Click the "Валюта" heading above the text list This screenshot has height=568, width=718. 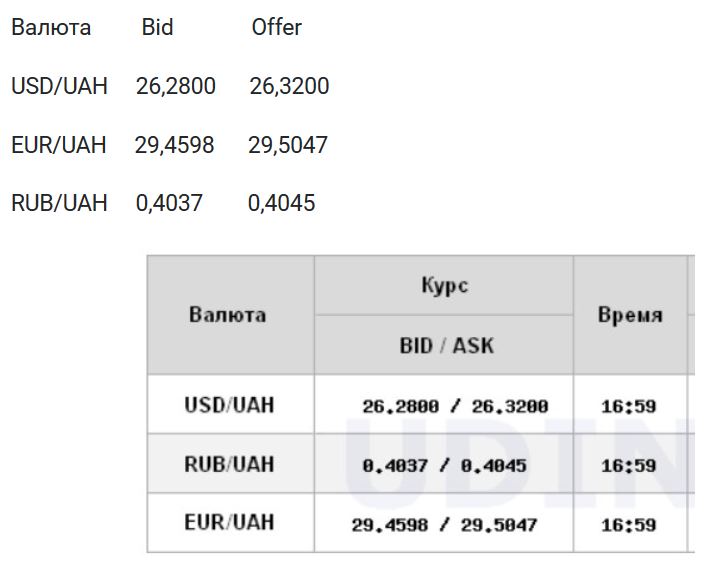[51, 28]
